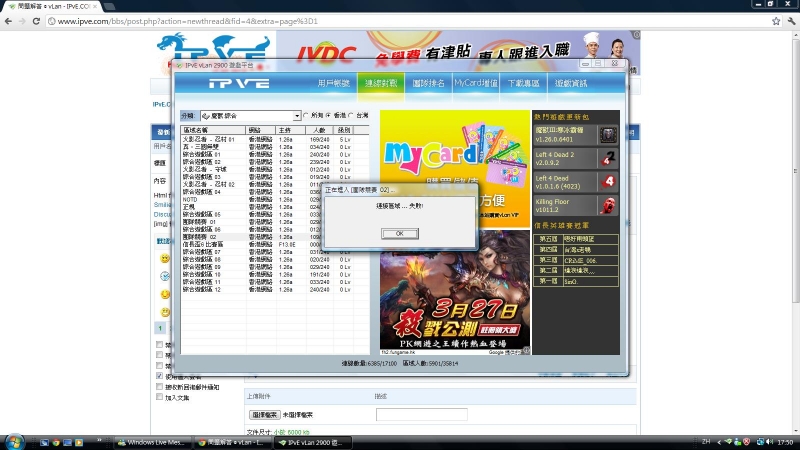The height and width of the screenshot is (450, 800).
Task: Click the browser forward arrow
Action: coord(22,21)
